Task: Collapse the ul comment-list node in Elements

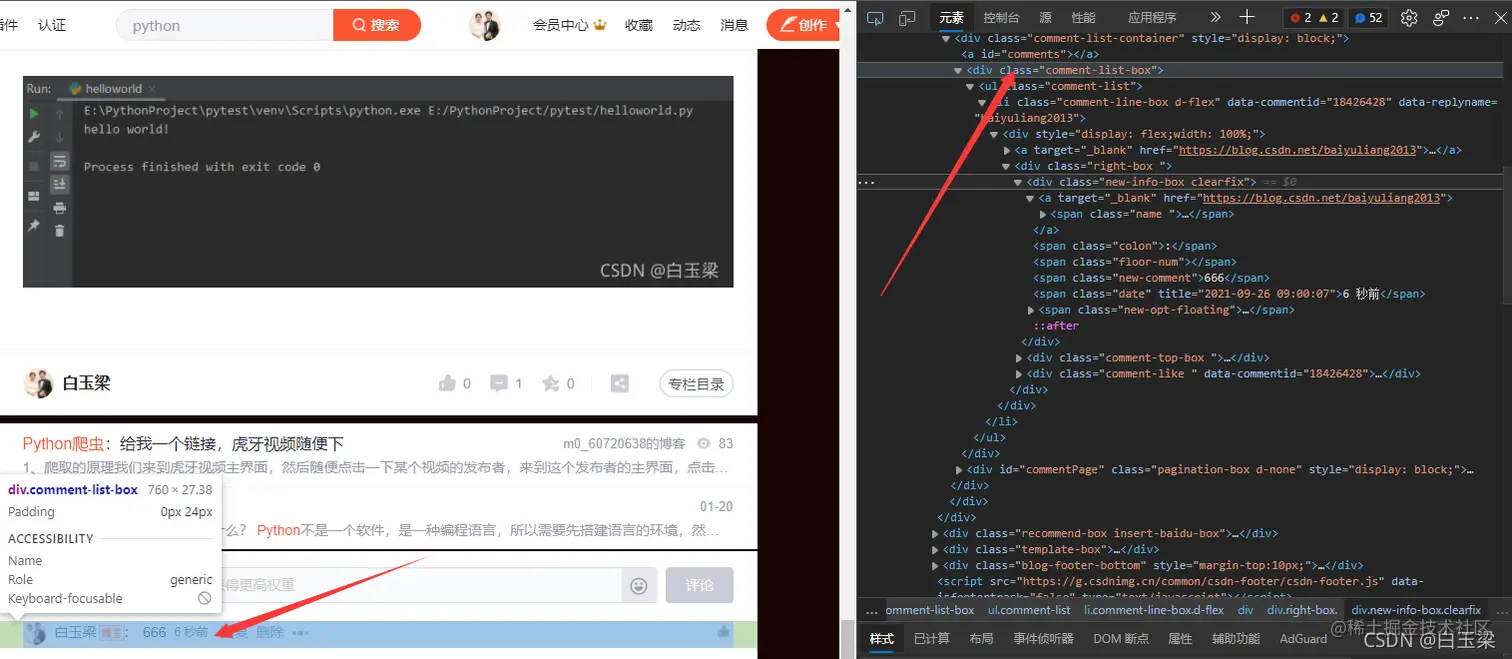Action: [x=969, y=85]
